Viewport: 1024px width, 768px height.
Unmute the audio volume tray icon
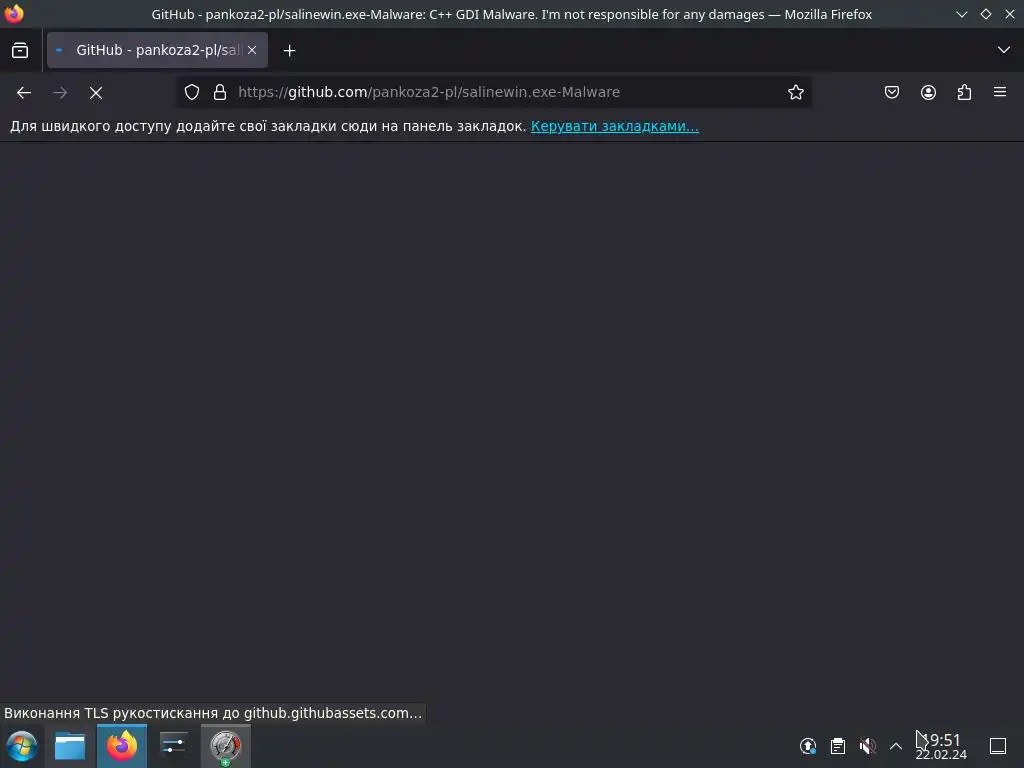point(867,746)
